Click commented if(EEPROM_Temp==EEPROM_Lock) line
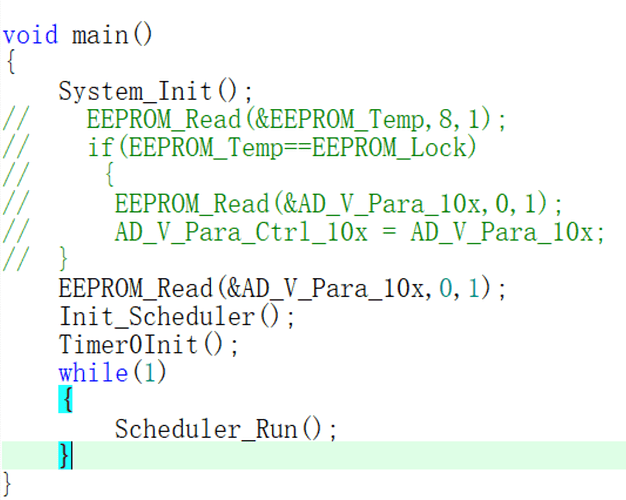This screenshot has height=500, width=626. tap(282, 147)
